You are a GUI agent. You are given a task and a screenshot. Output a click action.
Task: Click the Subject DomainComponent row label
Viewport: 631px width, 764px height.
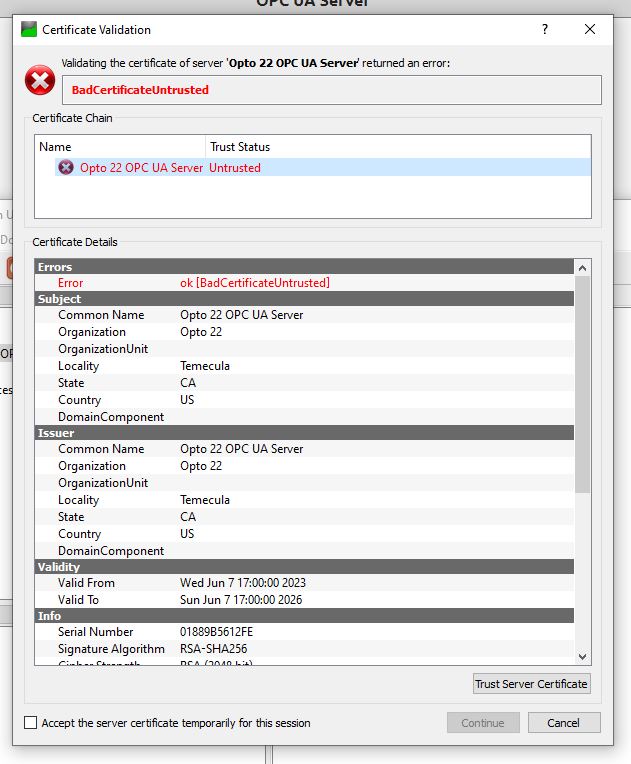pyautogui.click(x=111, y=417)
